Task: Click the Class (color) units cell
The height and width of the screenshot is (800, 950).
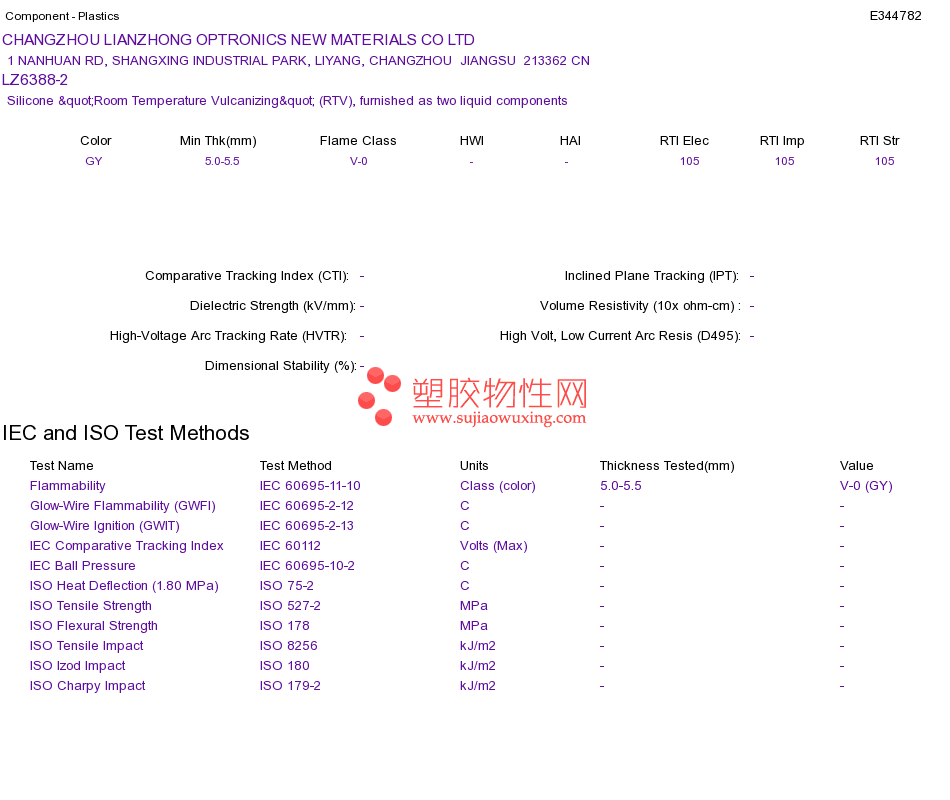Action: click(497, 485)
